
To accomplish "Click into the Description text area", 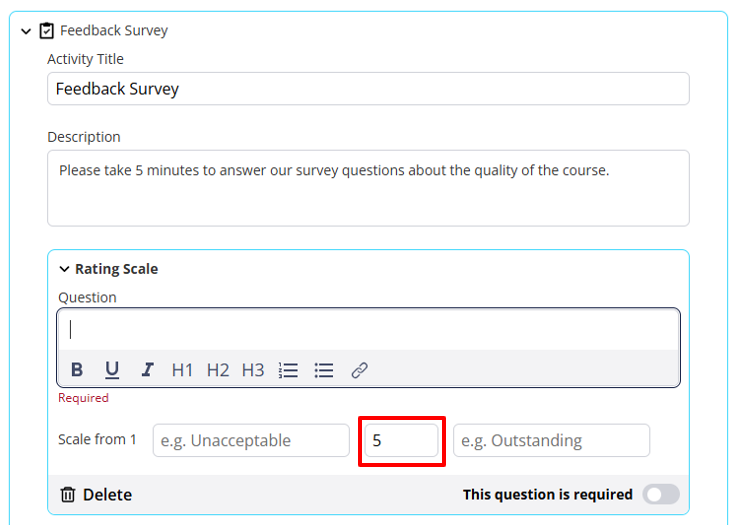I will (x=368, y=188).
